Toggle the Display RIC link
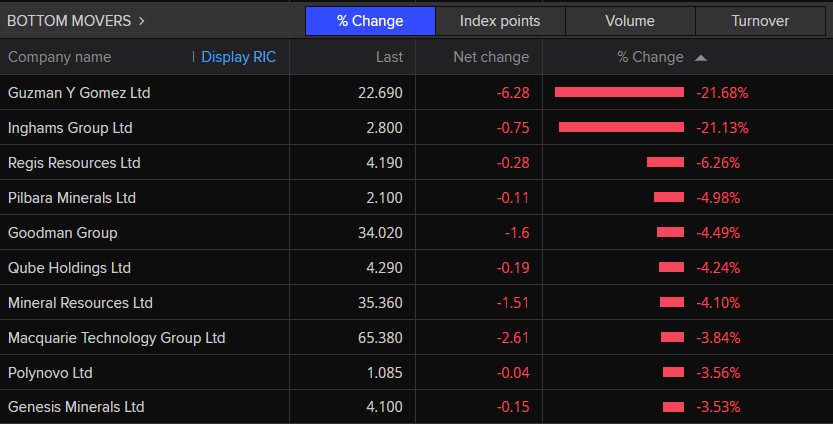Screen dimensions: 833x424 [238, 57]
